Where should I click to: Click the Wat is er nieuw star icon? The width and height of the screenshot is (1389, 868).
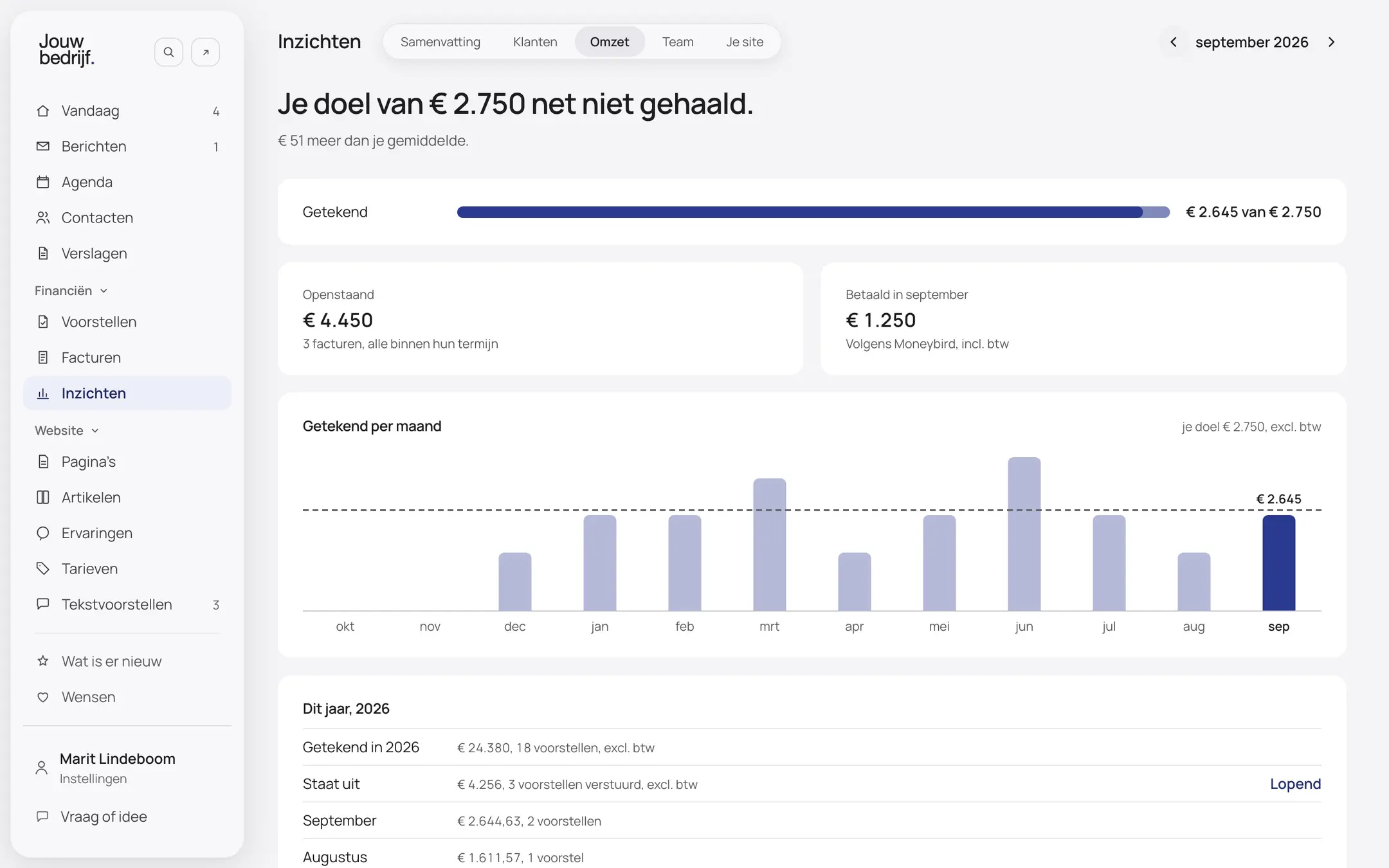[43, 661]
